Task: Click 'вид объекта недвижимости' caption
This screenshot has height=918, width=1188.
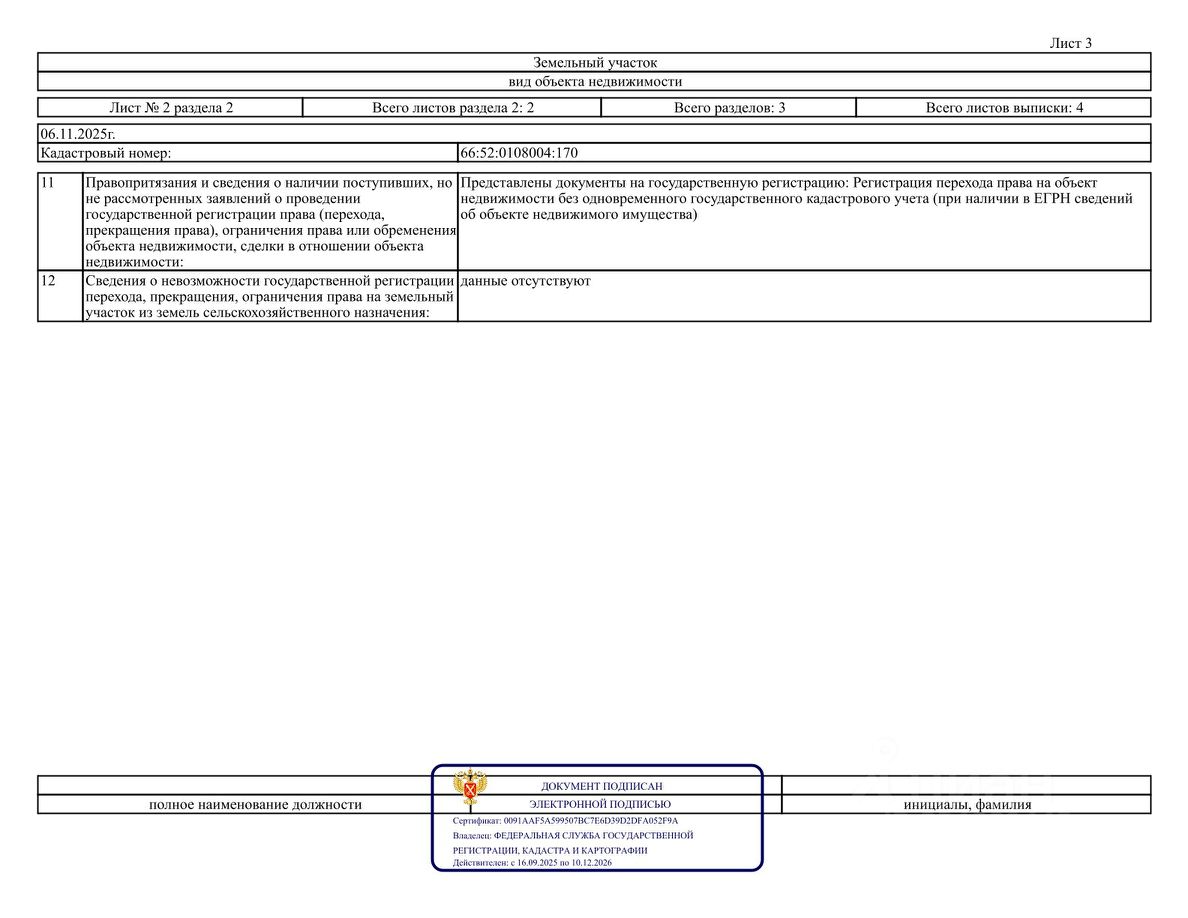Action: [x=595, y=81]
